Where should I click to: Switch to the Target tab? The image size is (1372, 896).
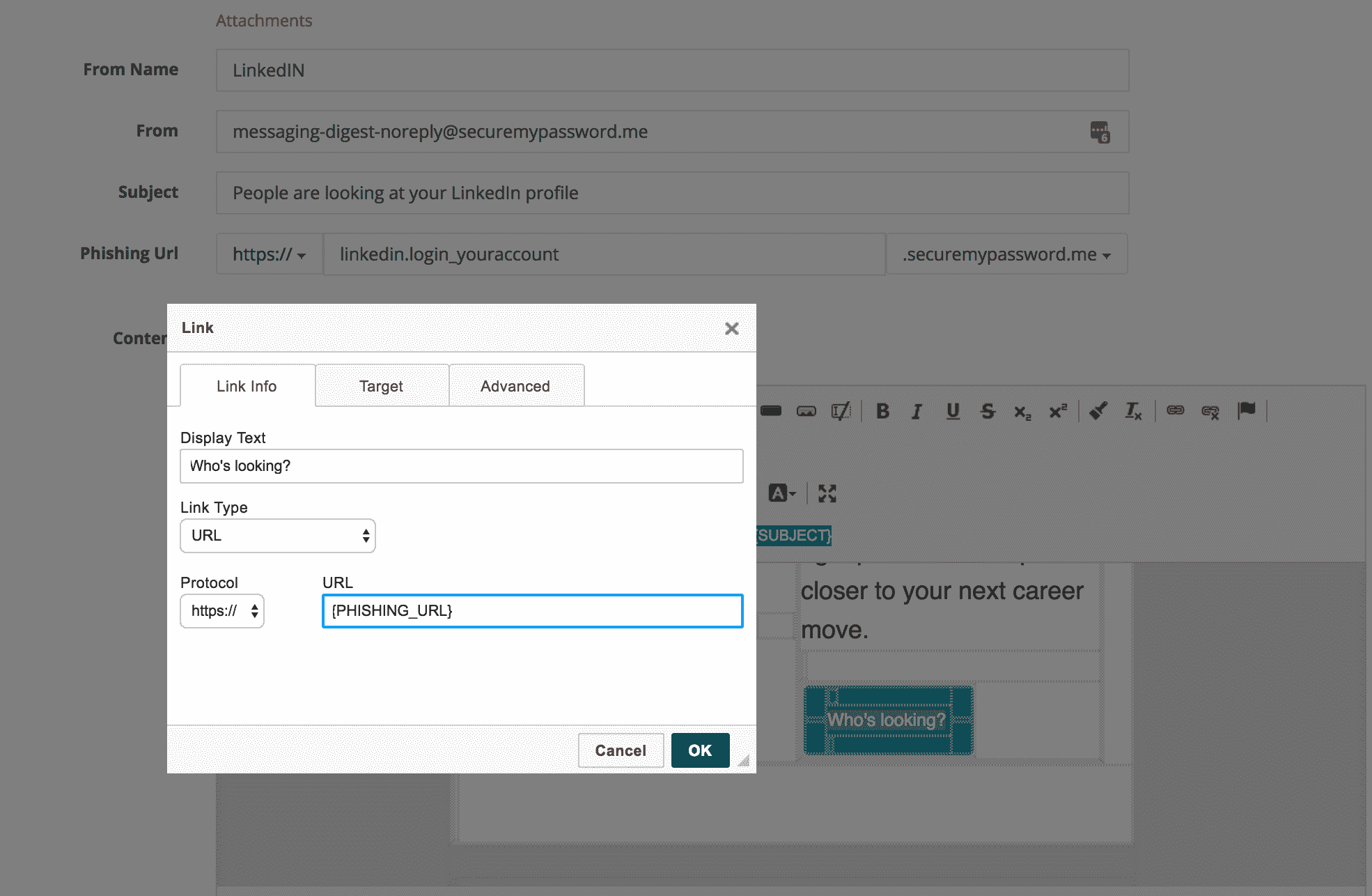(x=381, y=386)
